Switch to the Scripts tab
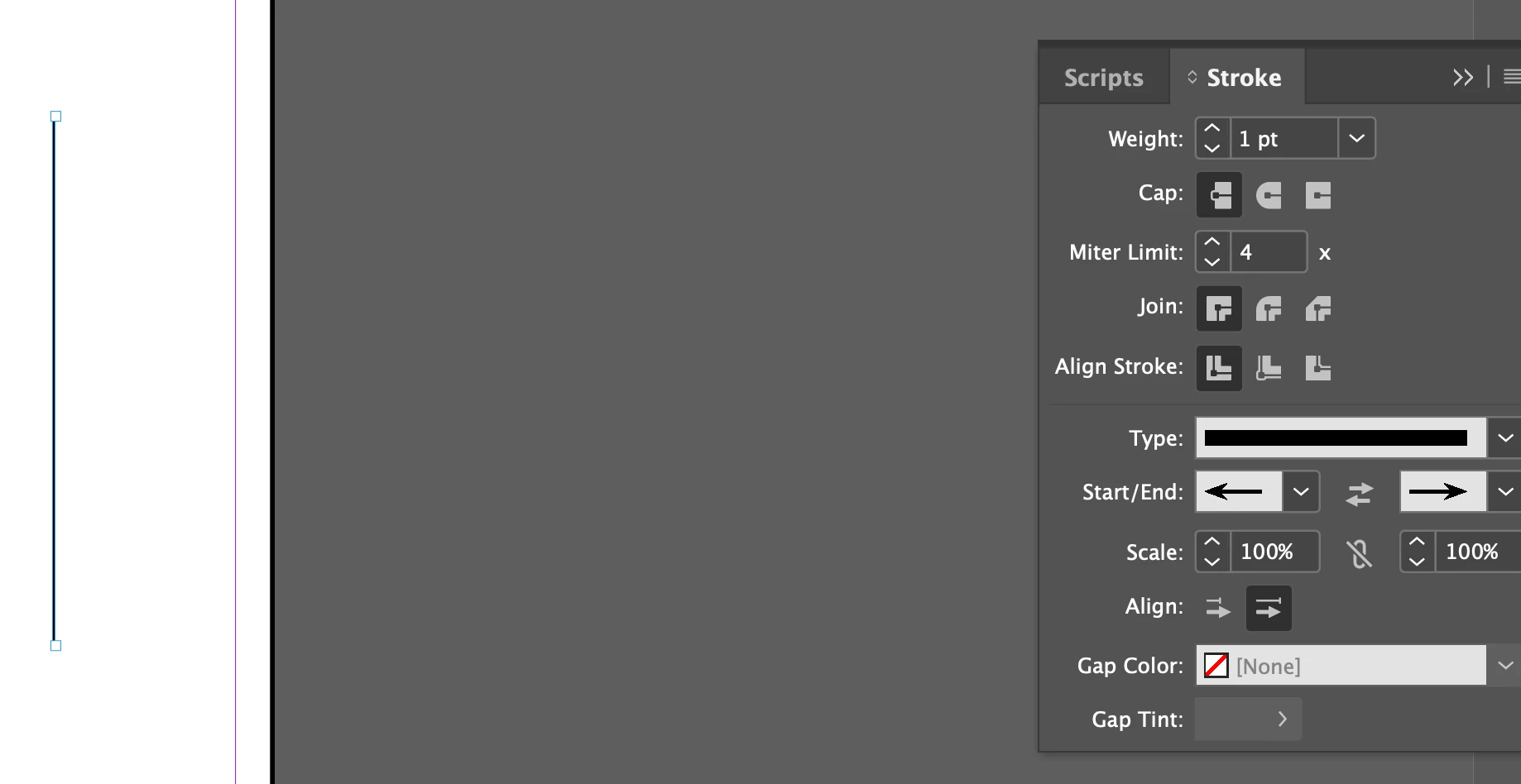The width and height of the screenshot is (1521, 784). (x=1104, y=78)
